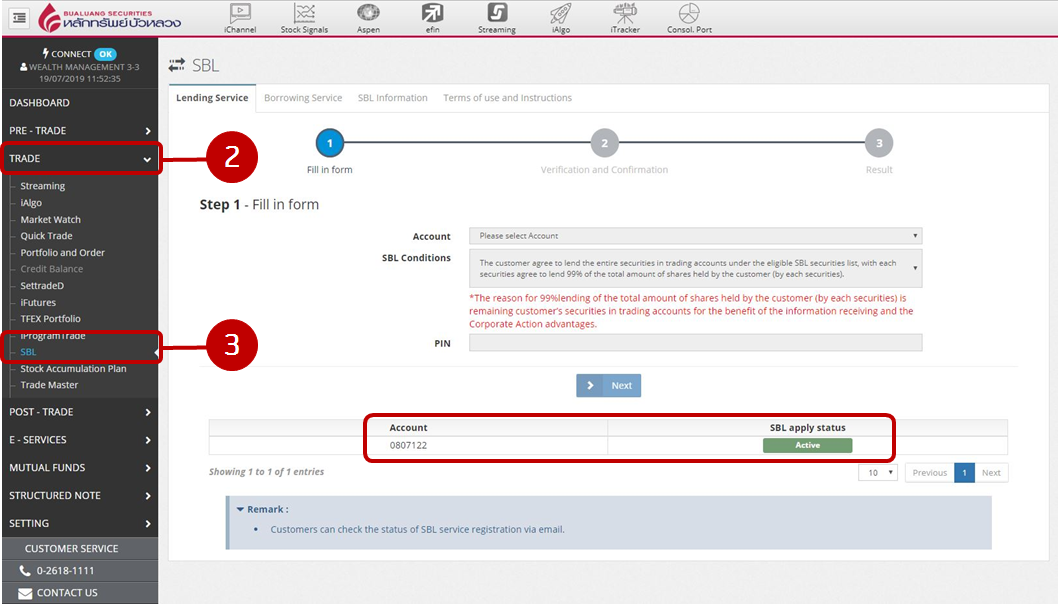
Task: Click the CONNECT OK status badge
Action: pos(105,54)
